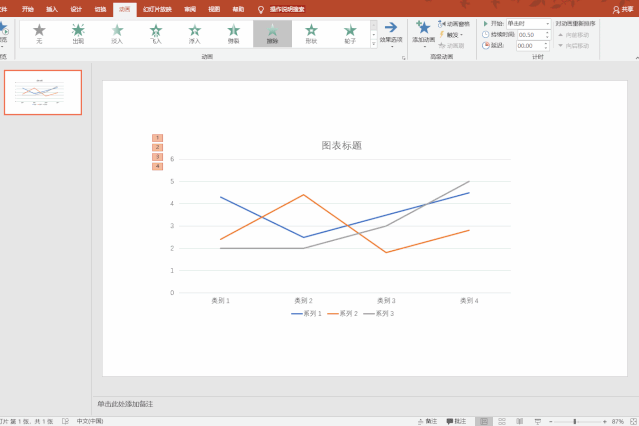Click the 延迟 delay field
639x426 pixels.
click(530, 46)
